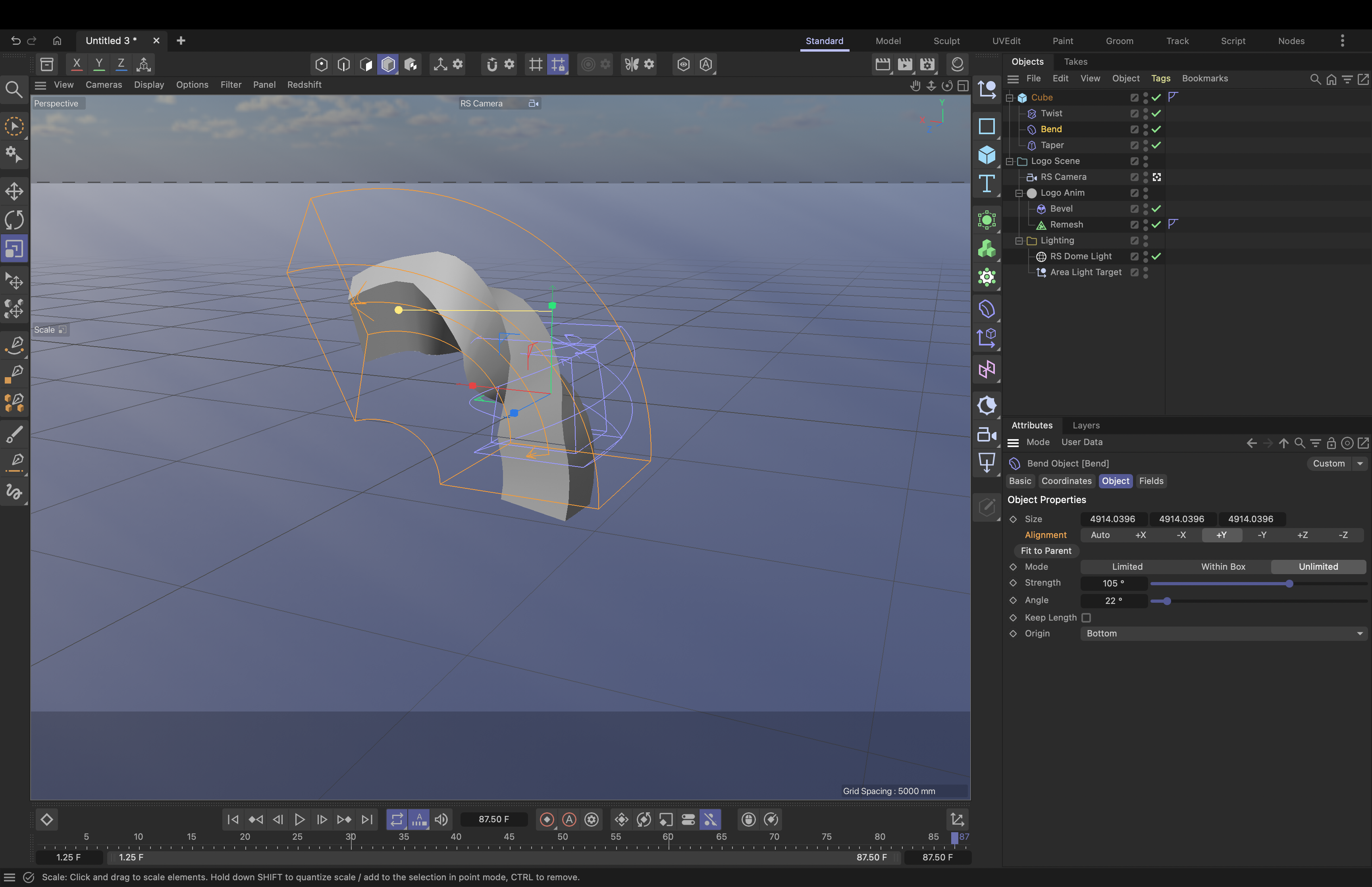Viewport: 1372px width, 887px height.
Task: Open Edit Render Settings icon
Action: pos(927,64)
